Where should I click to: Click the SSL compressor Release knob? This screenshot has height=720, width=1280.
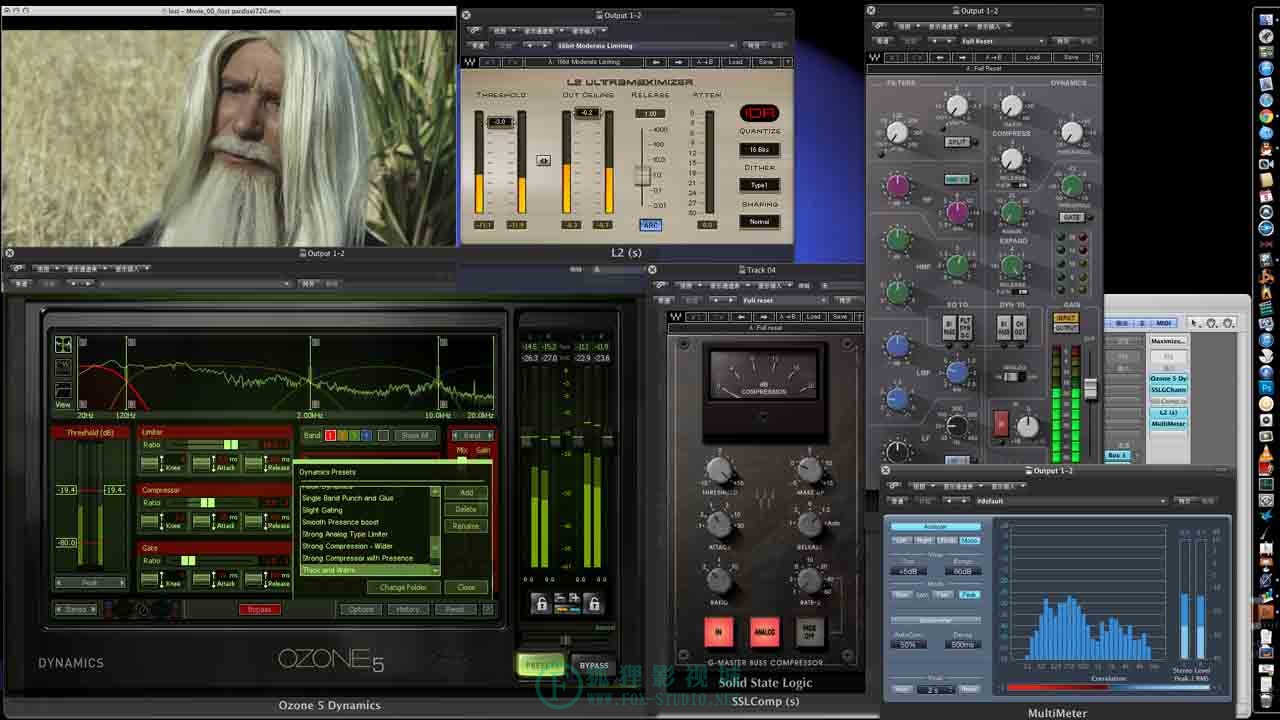pyautogui.click(x=809, y=523)
